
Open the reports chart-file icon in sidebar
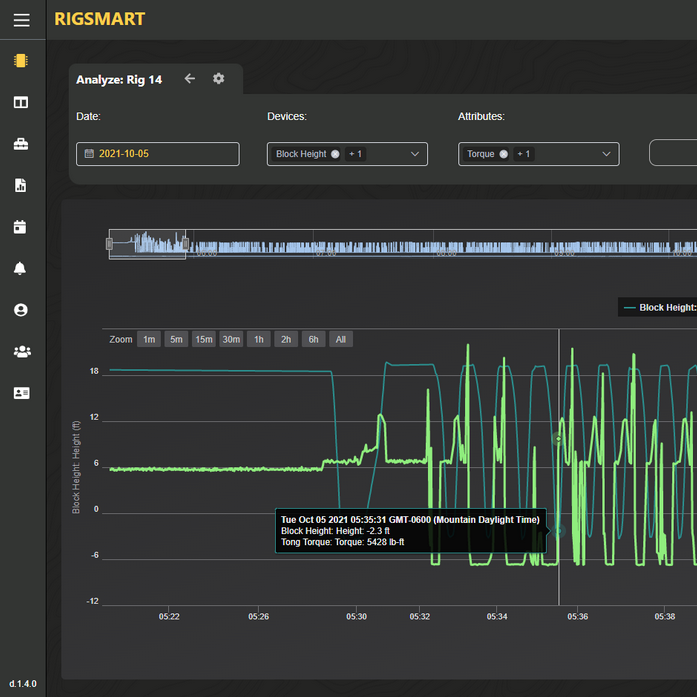(x=20, y=185)
